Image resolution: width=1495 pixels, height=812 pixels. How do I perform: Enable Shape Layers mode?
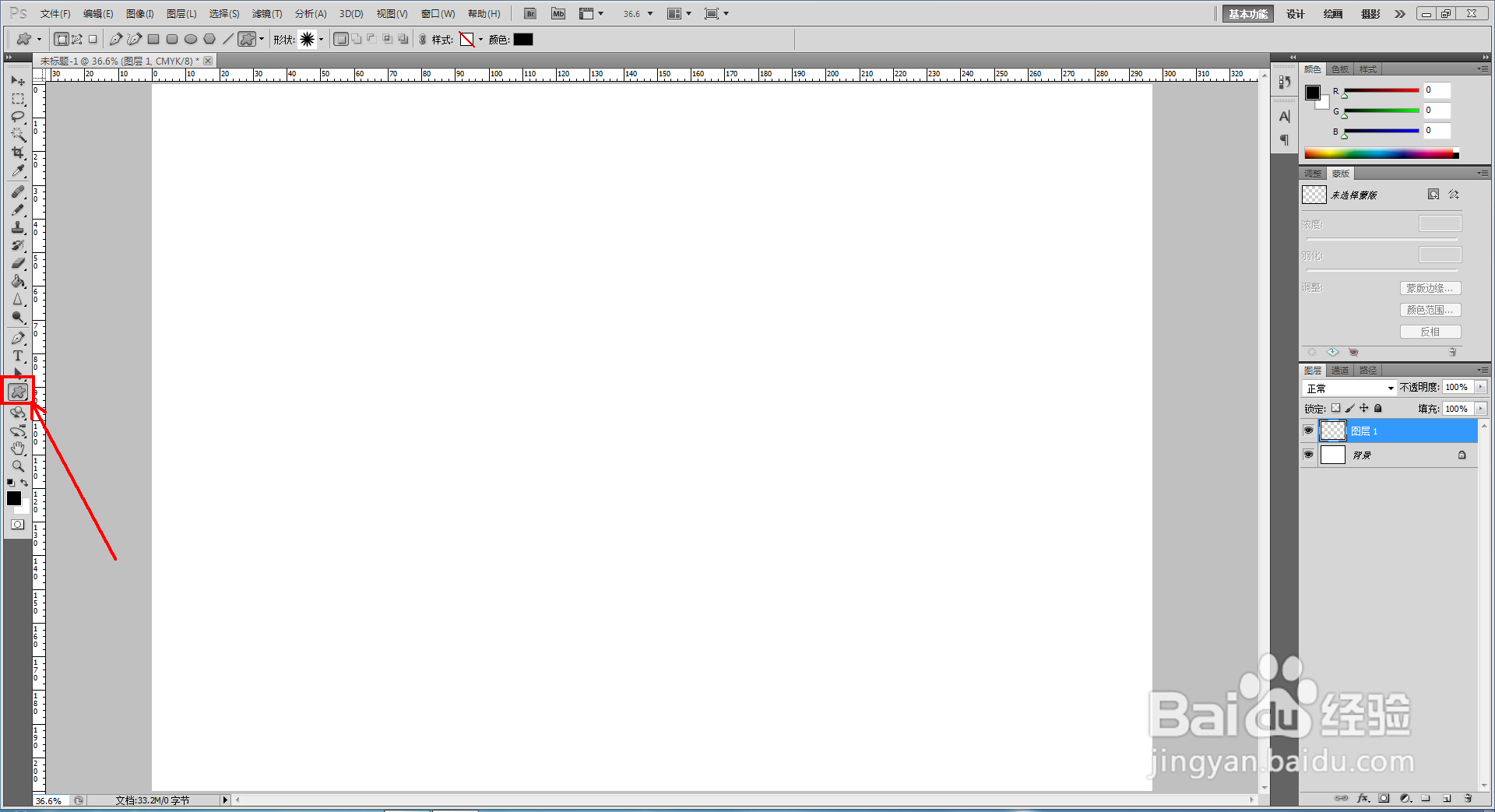tap(62, 39)
